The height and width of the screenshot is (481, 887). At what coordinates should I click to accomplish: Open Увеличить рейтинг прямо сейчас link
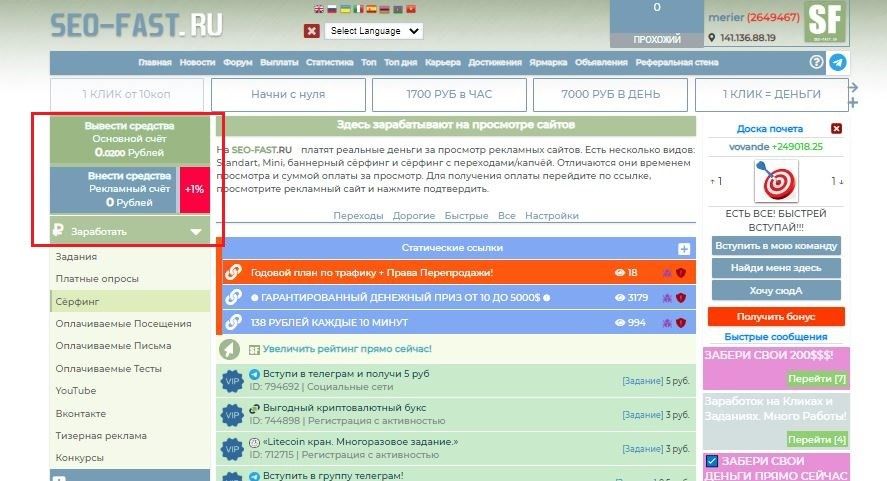click(x=347, y=349)
